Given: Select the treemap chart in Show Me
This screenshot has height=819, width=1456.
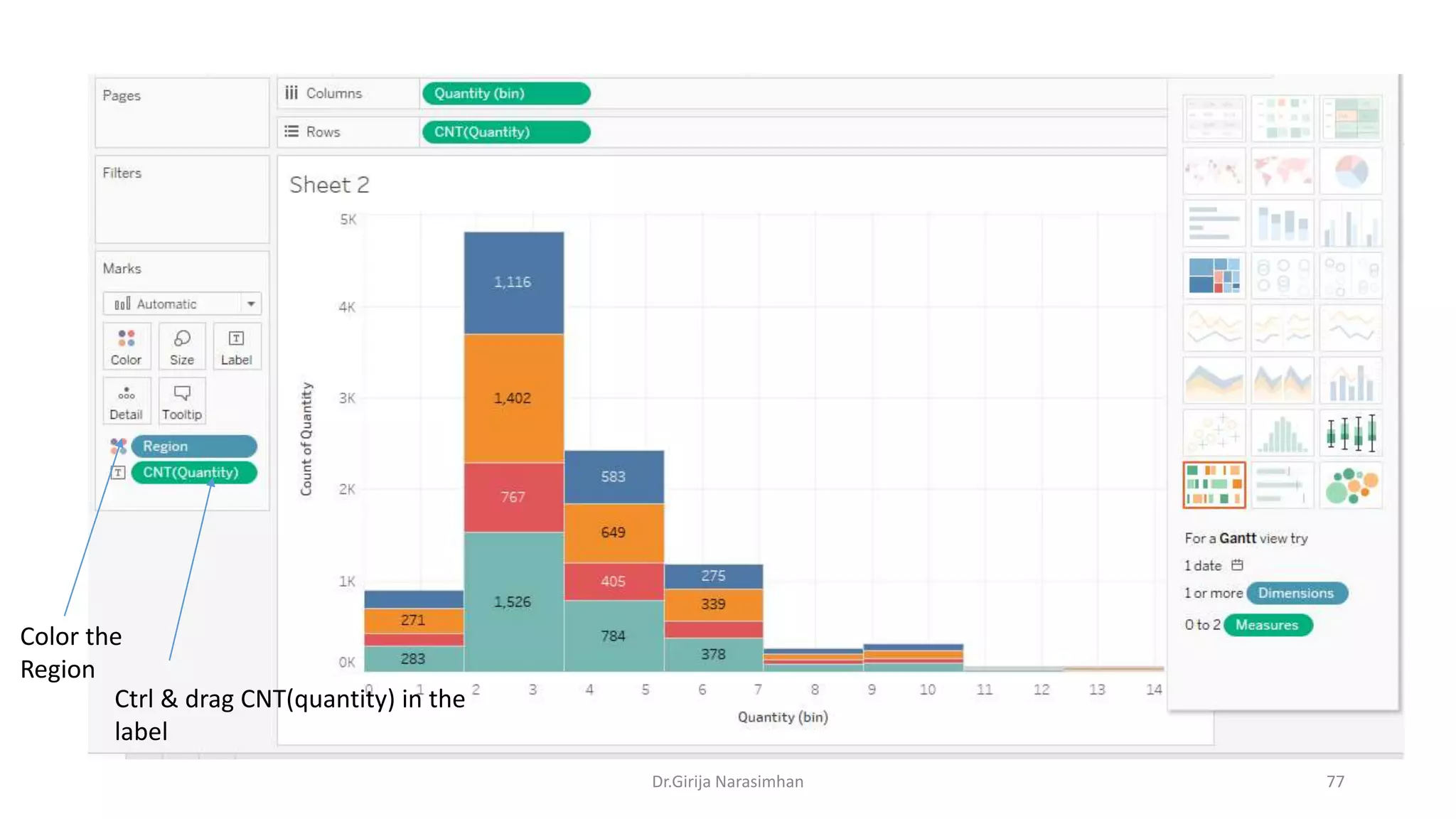Looking at the screenshot, I should coord(1214,275).
